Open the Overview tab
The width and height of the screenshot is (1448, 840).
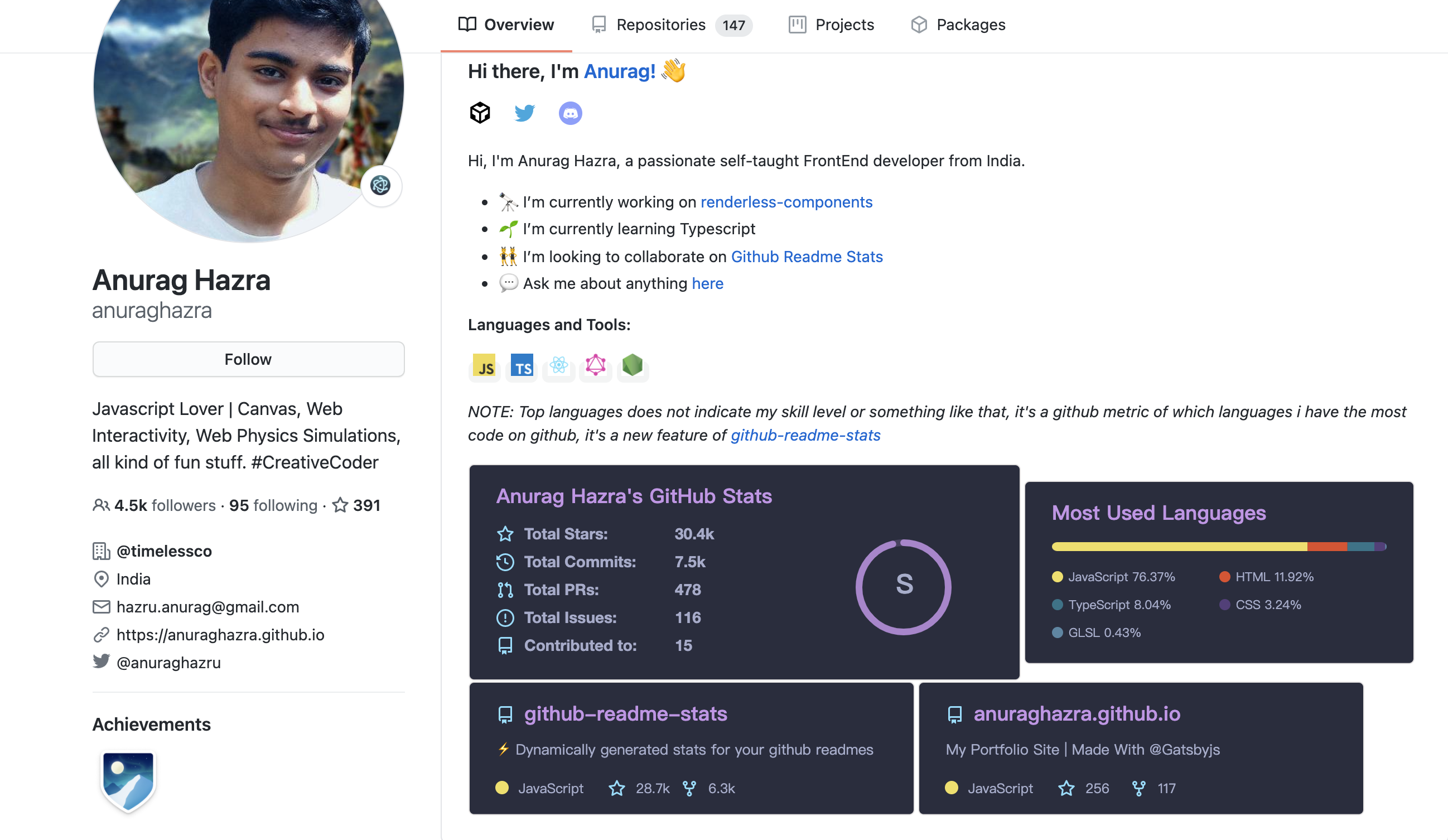pos(506,25)
